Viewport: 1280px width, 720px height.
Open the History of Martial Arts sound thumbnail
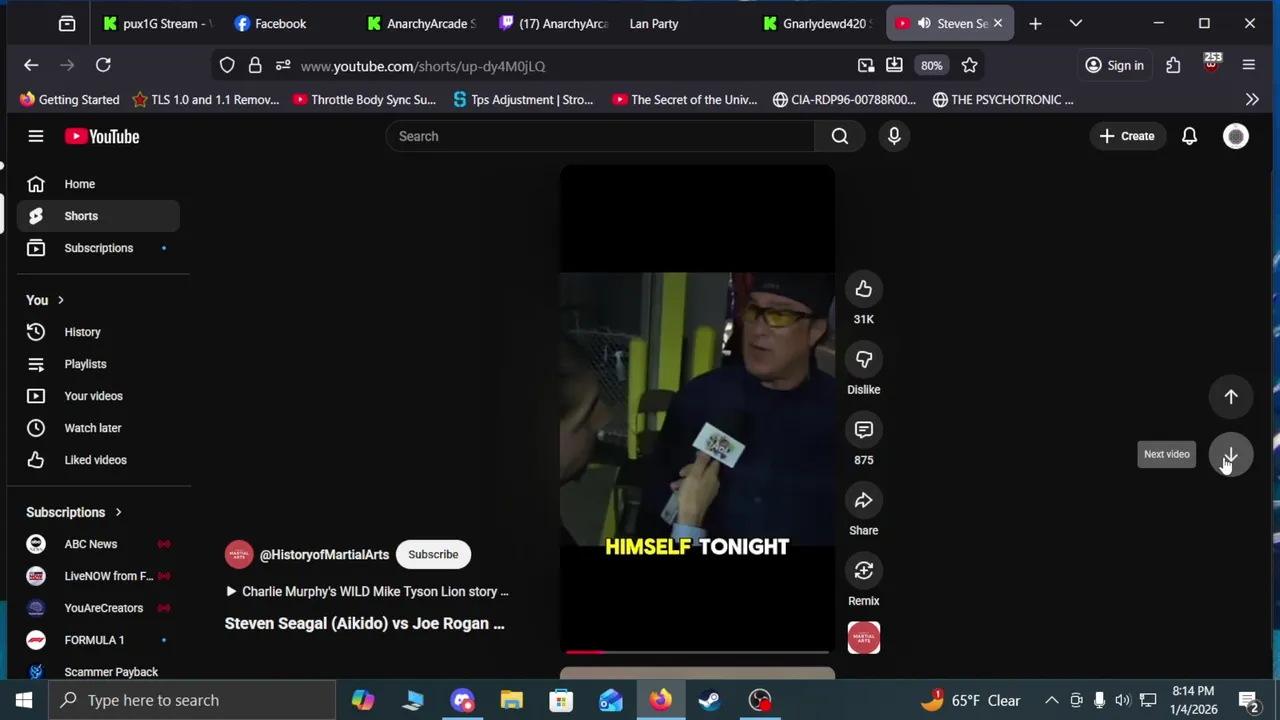[x=863, y=637]
